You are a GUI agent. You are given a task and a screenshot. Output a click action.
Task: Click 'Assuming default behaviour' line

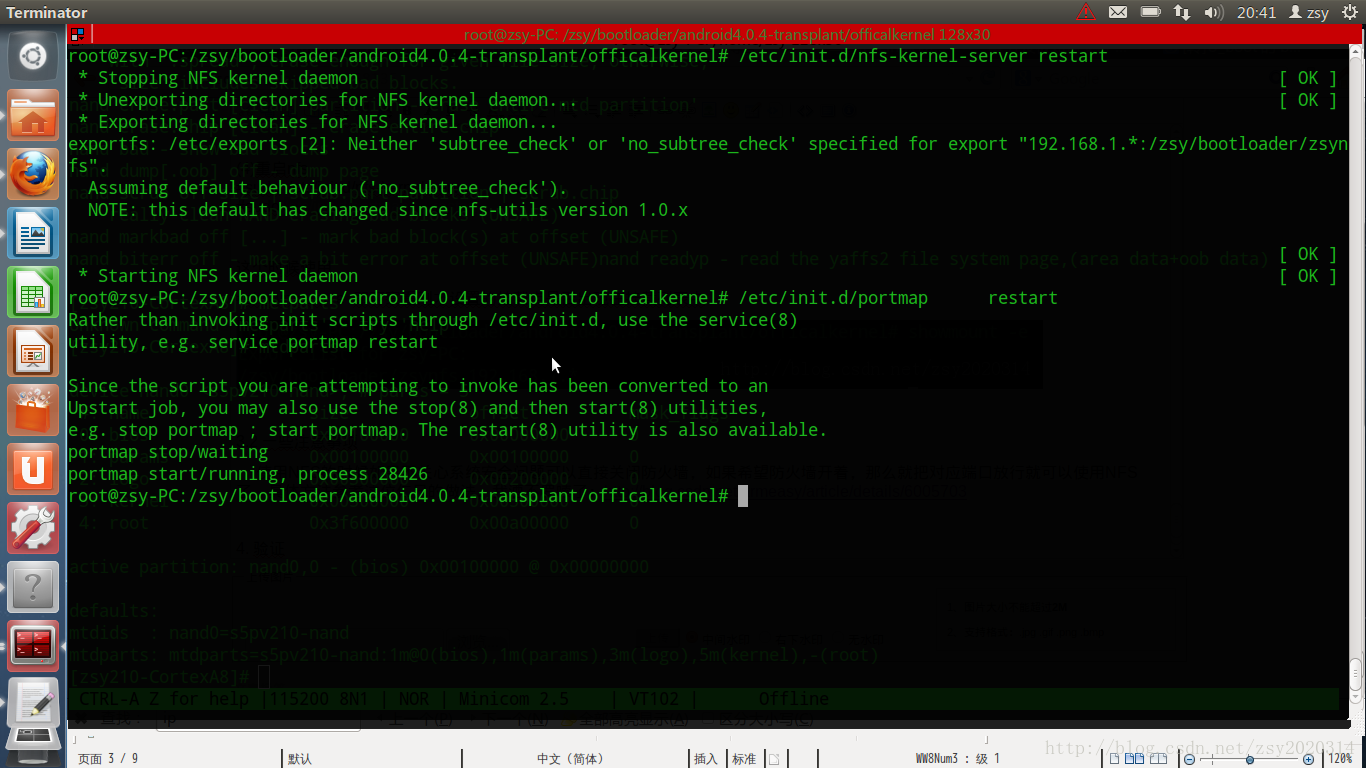pos(328,188)
